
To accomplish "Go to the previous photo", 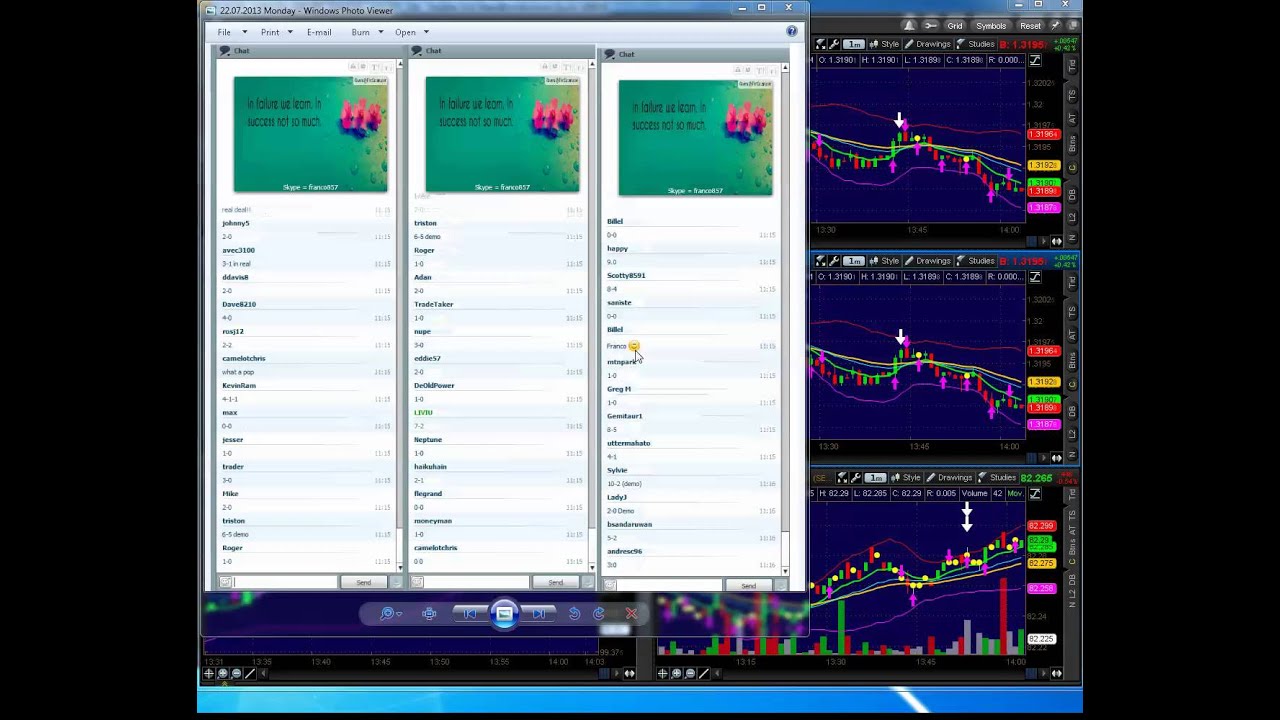I will click(x=470, y=614).
